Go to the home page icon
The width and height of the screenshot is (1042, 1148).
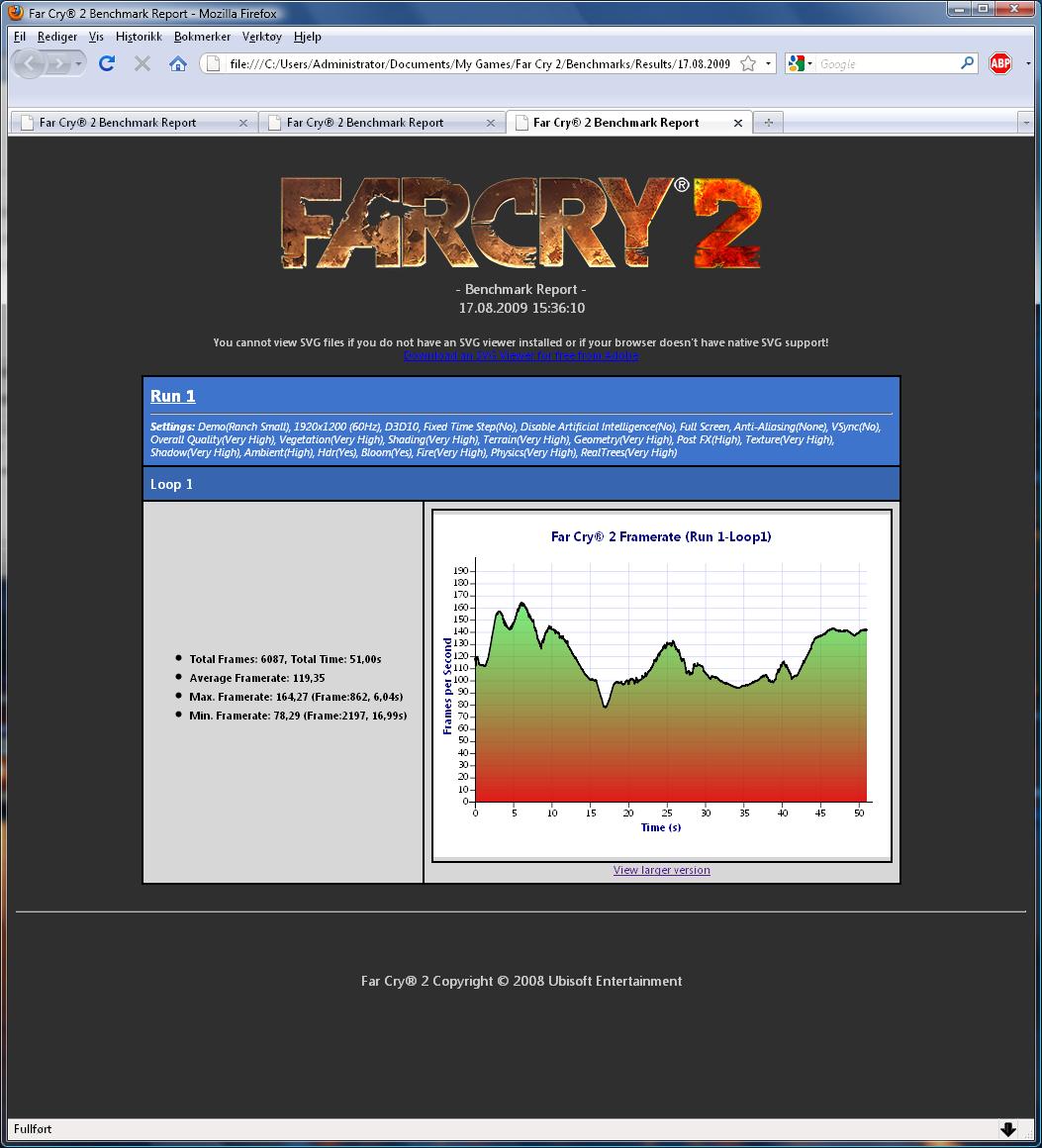tap(178, 63)
